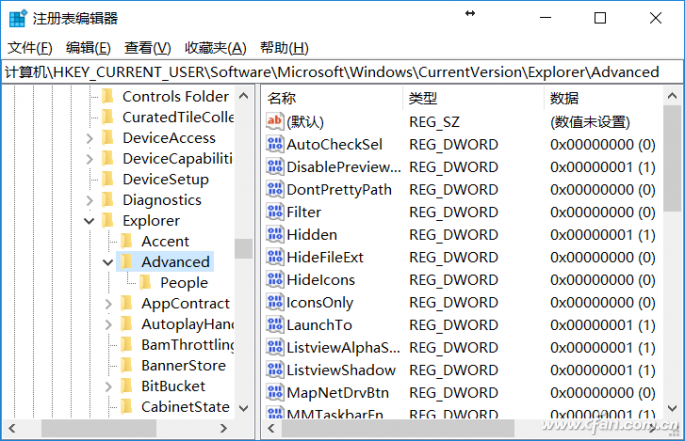Click the folder icon of the selected Advanced key

[126, 261]
